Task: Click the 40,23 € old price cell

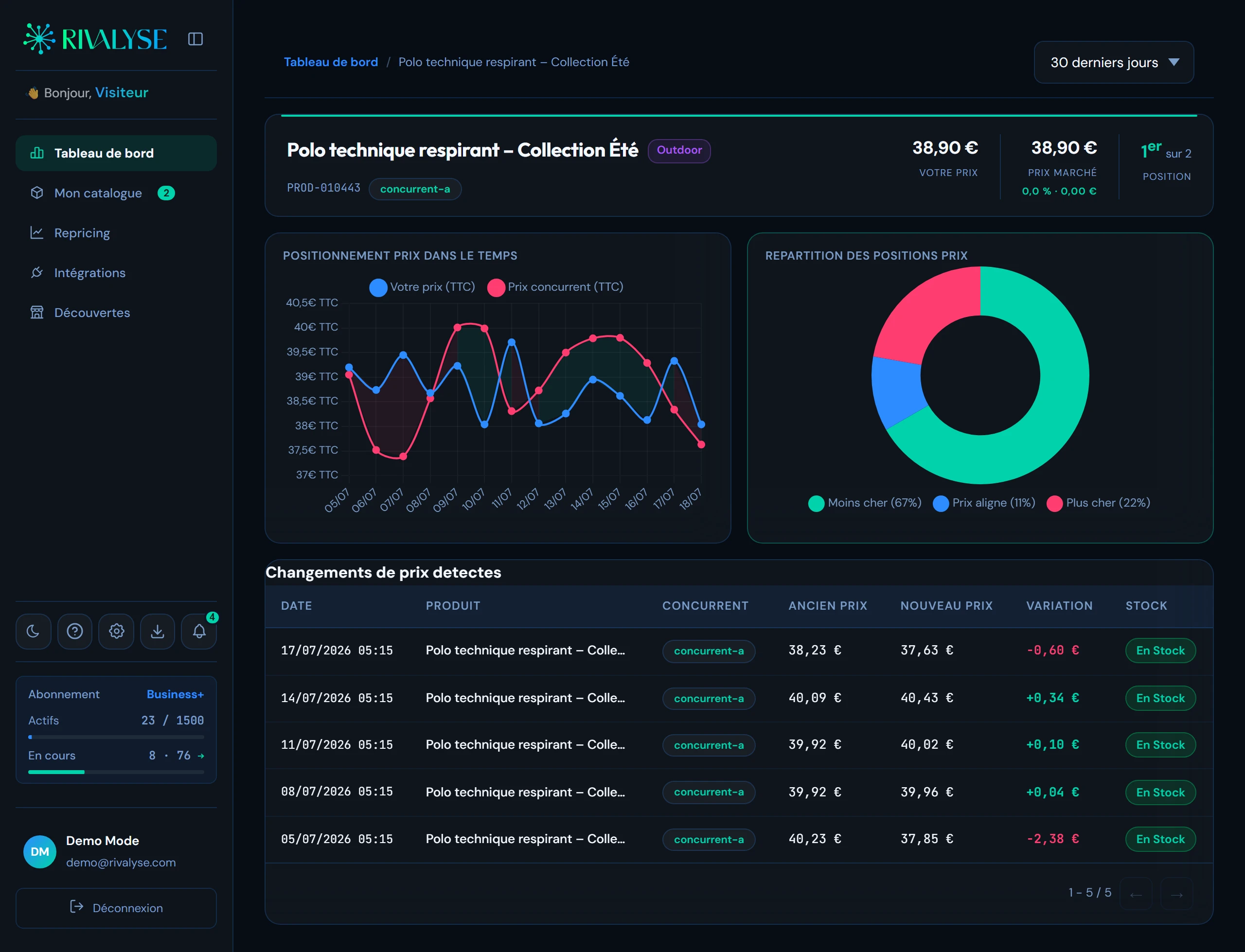Action: click(815, 839)
